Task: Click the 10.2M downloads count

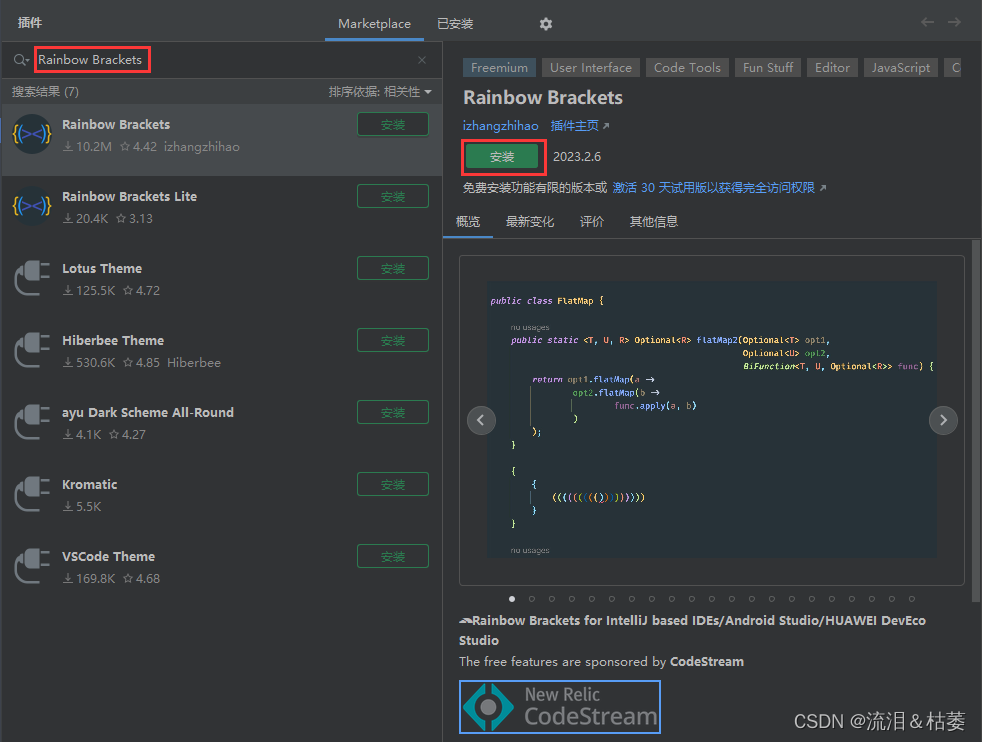Action: click(x=88, y=147)
